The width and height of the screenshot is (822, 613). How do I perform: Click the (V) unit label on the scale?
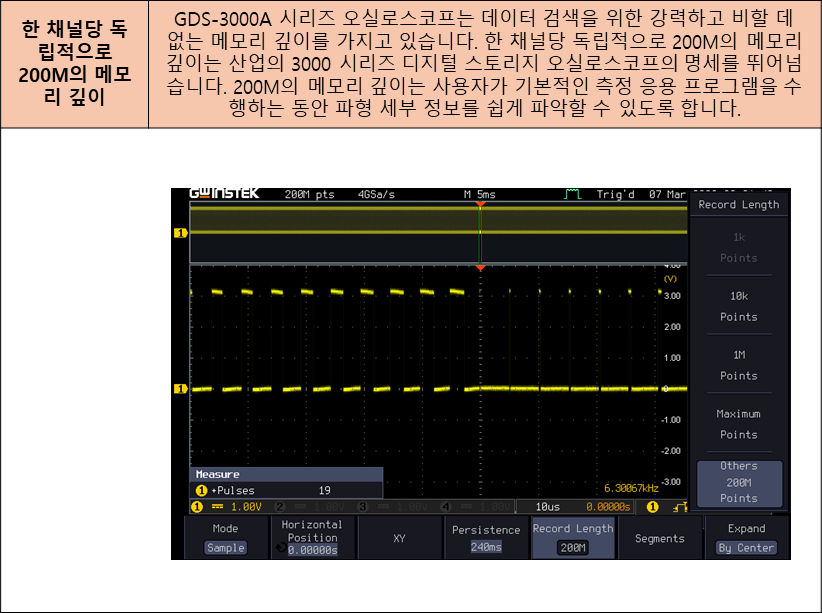tap(670, 279)
